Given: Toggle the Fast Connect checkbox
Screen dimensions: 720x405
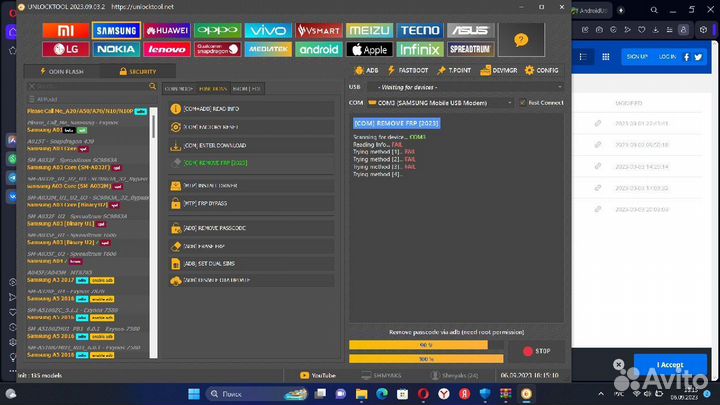Looking at the screenshot, I should point(523,103).
